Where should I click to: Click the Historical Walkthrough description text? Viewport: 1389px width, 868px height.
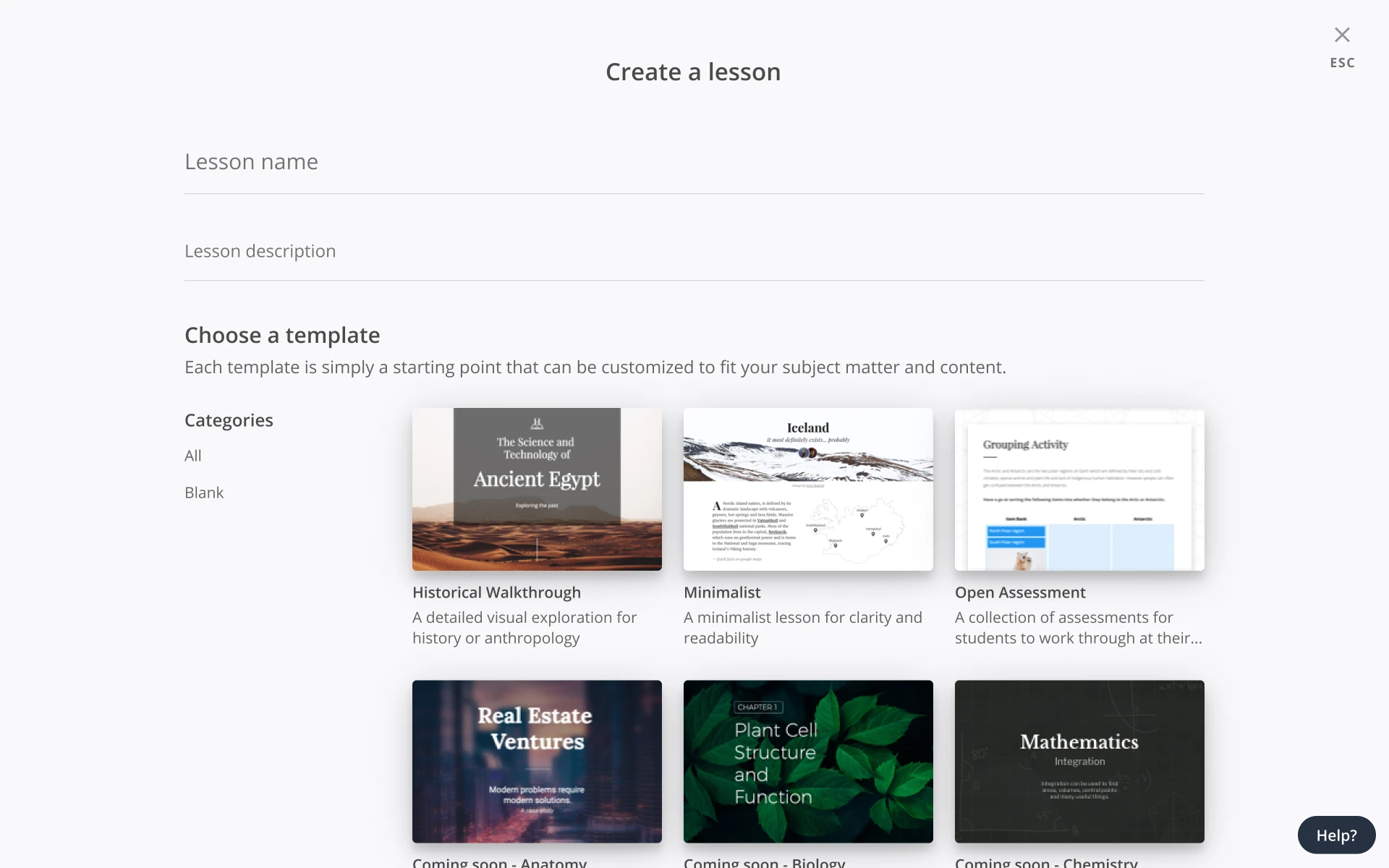pyautogui.click(x=524, y=628)
